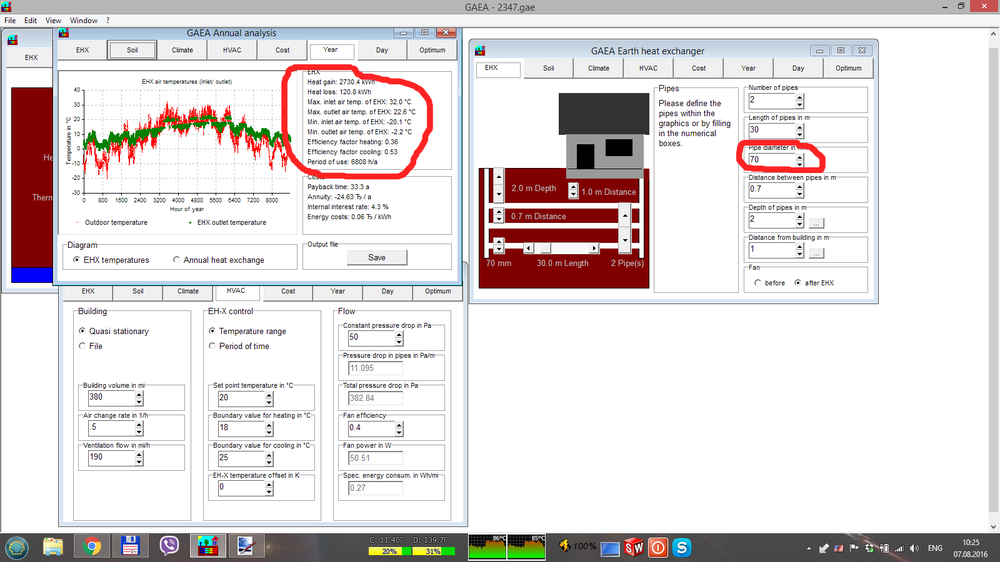This screenshot has height=562, width=1000.
Task: Click the floppy disk save-manager taskbar icon
Action: (x=129, y=547)
